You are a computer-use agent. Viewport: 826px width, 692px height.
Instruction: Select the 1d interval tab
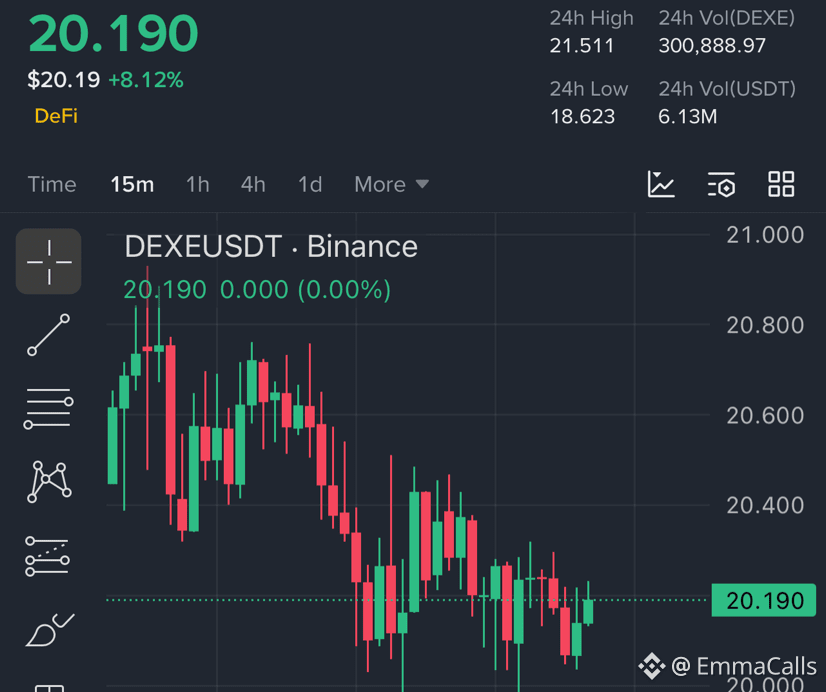coord(310,185)
